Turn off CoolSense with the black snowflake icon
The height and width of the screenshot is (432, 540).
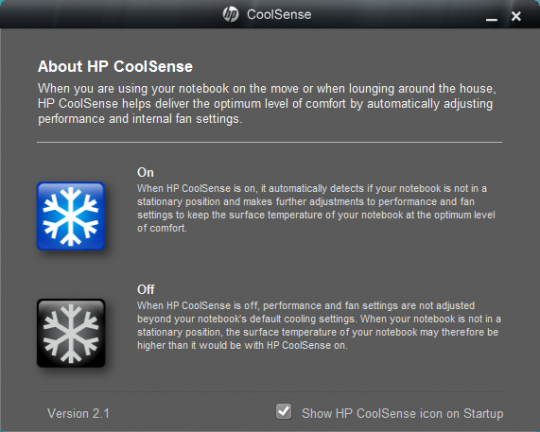pyautogui.click(x=71, y=333)
